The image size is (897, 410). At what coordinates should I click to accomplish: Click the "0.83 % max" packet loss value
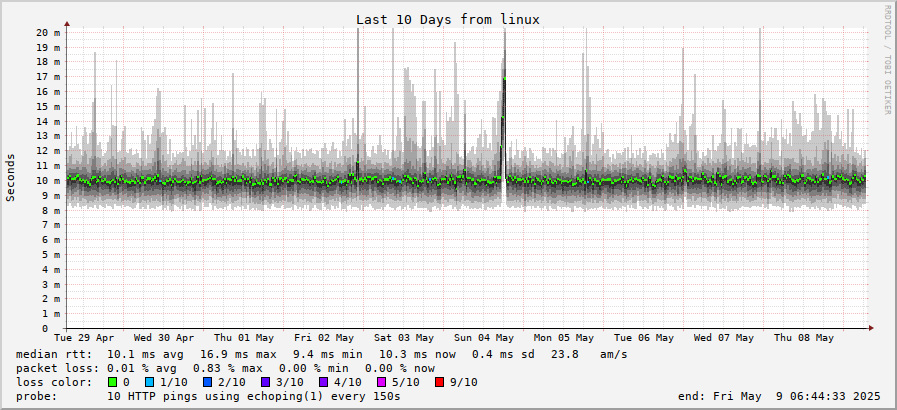pyautogui.click(x=228, y=368)
